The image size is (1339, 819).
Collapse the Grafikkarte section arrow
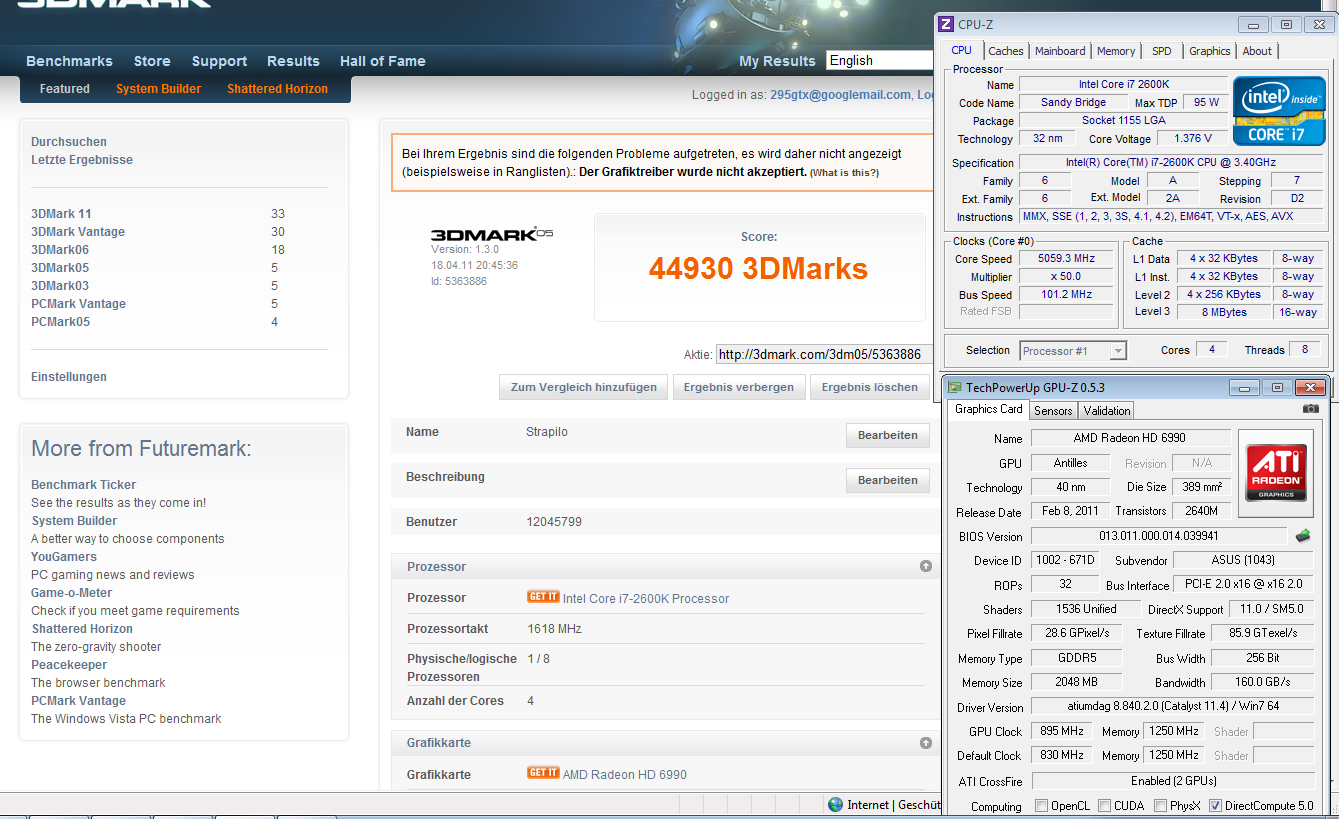[x=926, y=743]
